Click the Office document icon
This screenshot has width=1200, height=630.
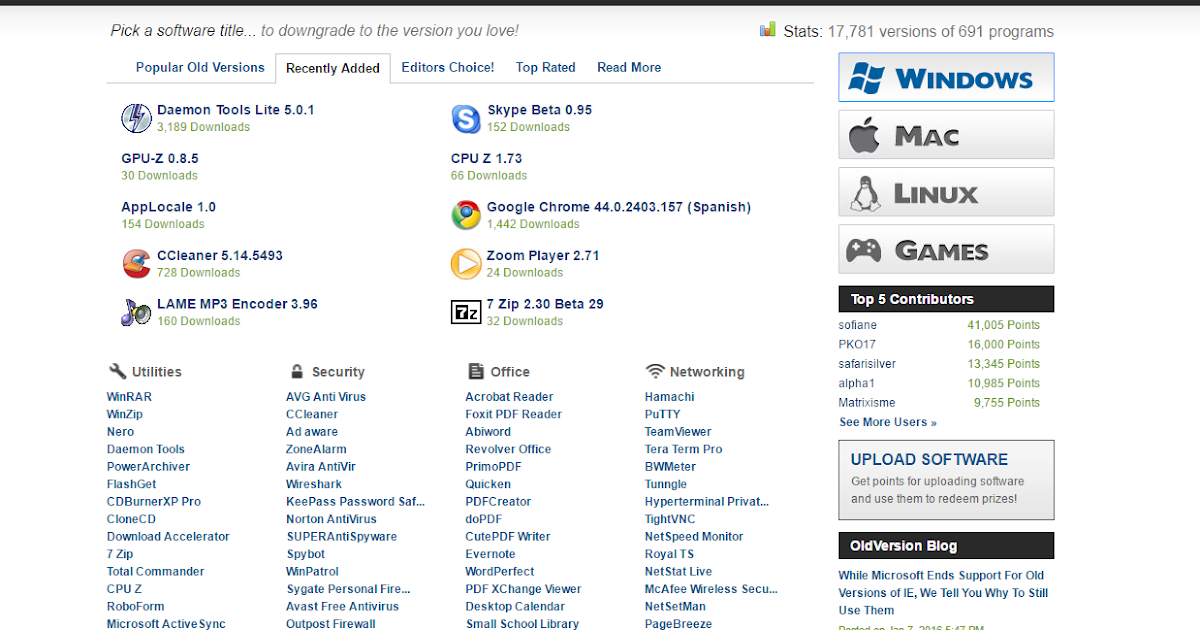pyautogui.click(x=476, y=371)
